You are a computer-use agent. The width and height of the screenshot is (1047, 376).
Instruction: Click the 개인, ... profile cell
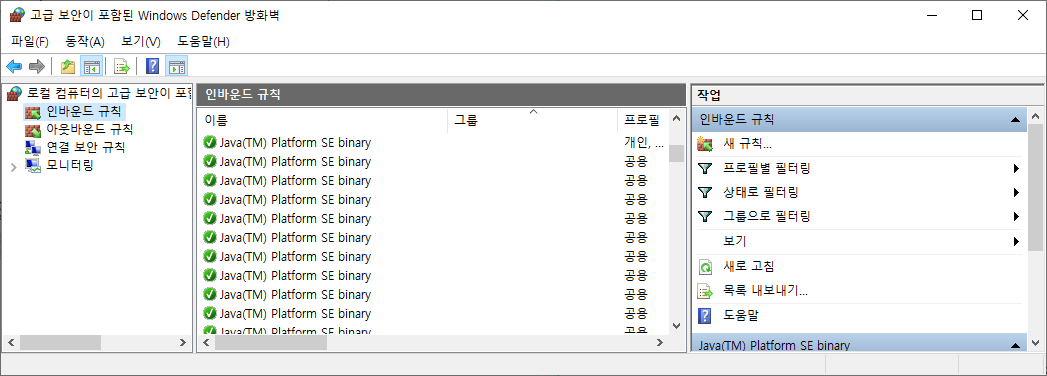tap(644, 142)
